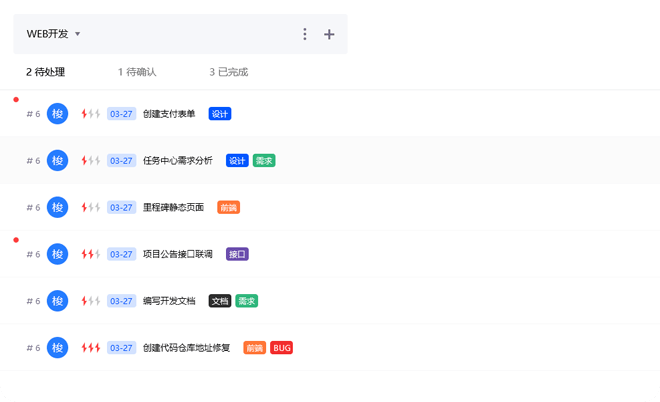This screenshot has width=660, height=402.
Task: Click the 03-27 date on 编写开发文档
Action: (121, 301)
